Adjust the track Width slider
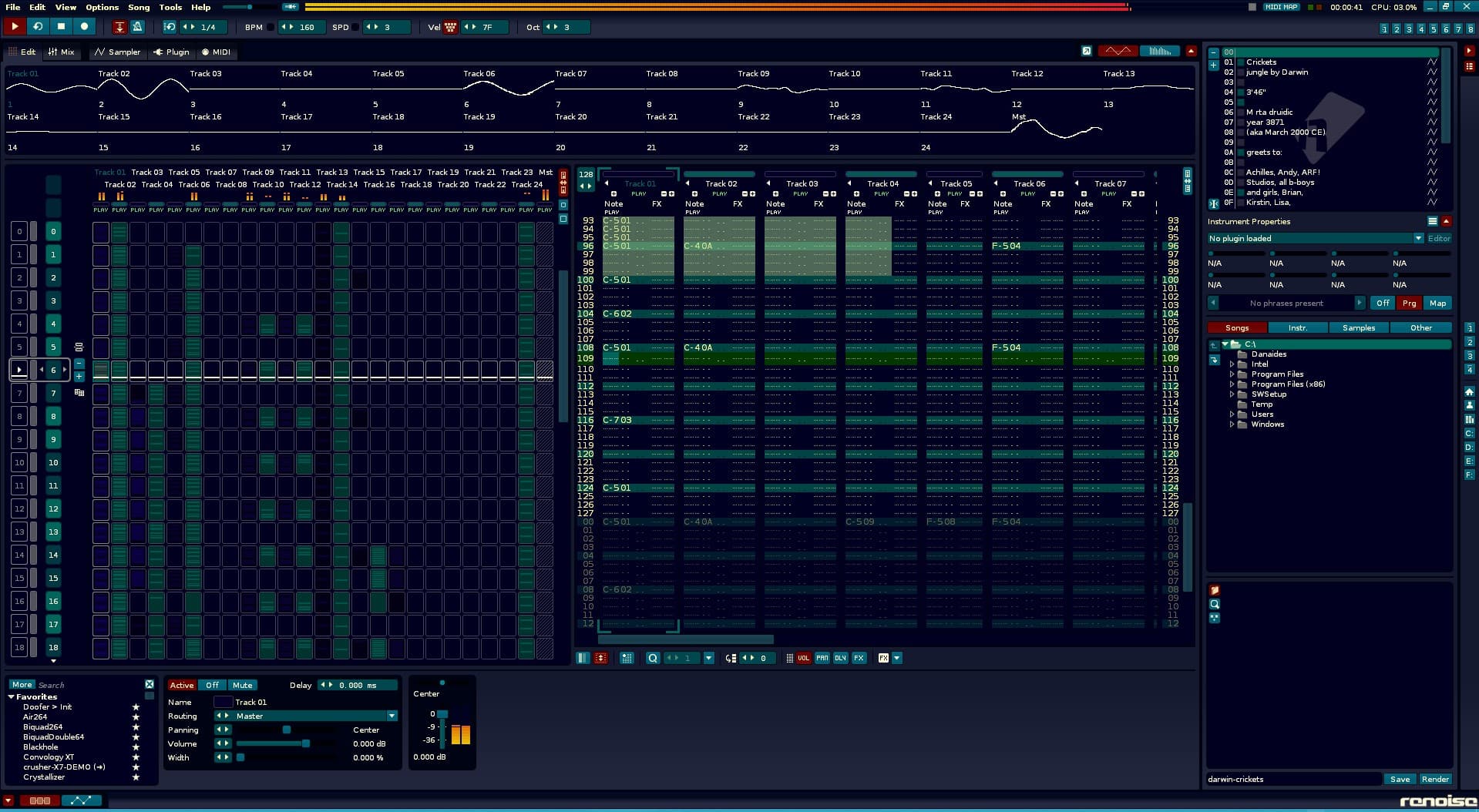This screenshot has height=812, width=1479. pyautogui.click(x=285, y=757)
